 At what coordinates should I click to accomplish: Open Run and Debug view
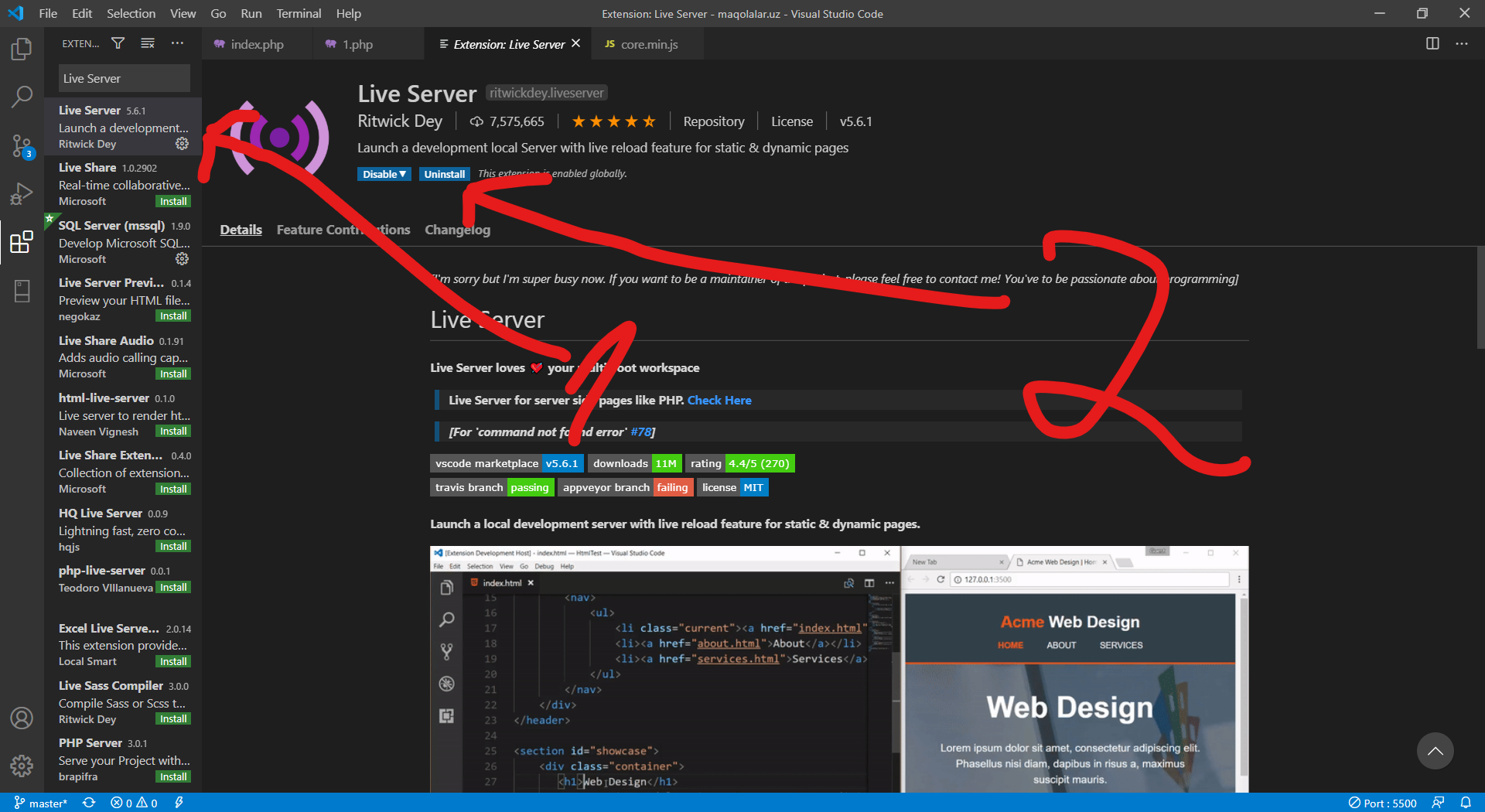22,193
